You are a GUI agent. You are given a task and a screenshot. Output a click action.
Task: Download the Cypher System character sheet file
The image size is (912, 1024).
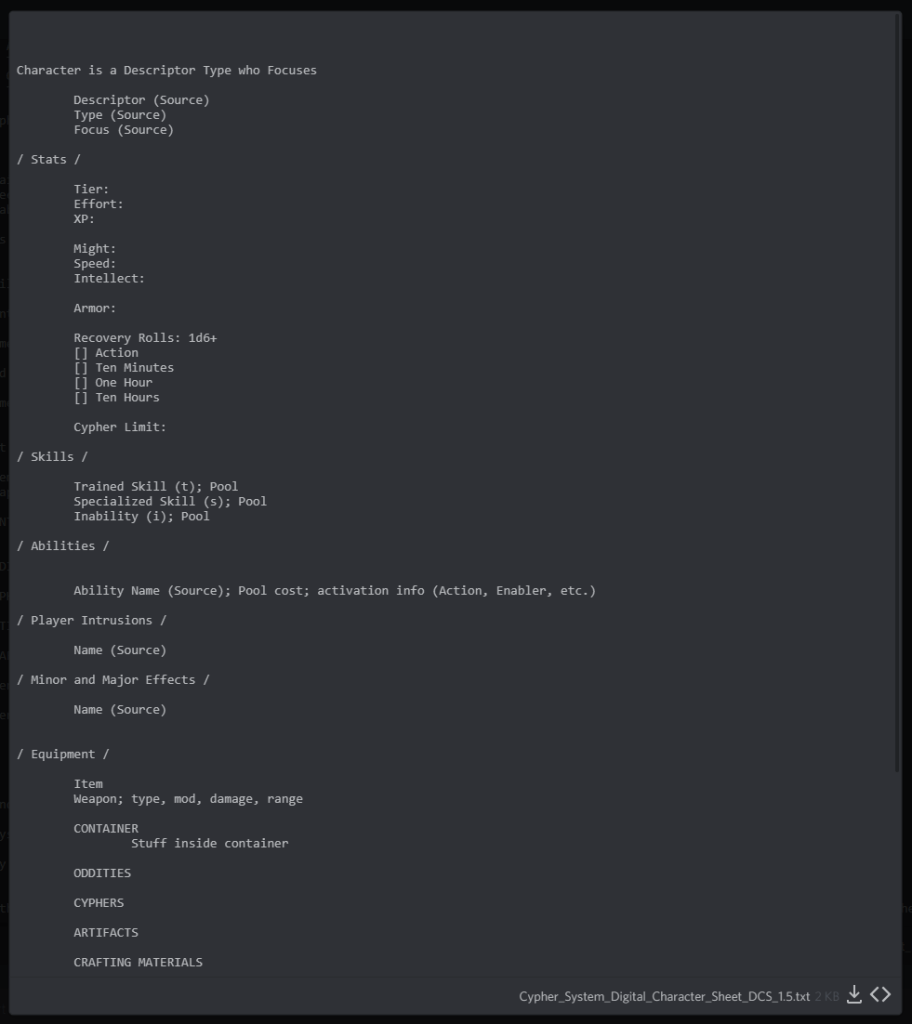[854, 994]
